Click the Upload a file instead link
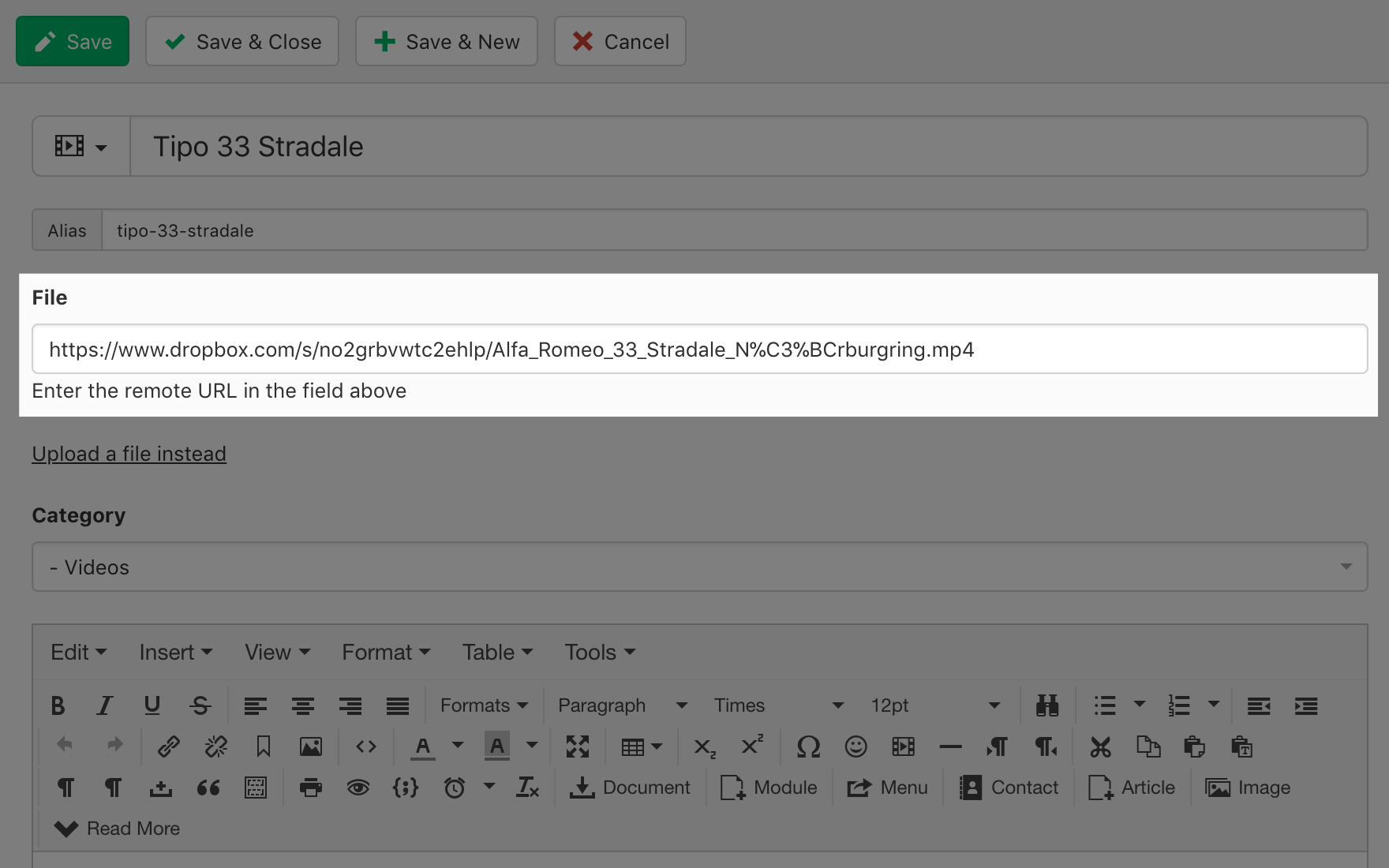 (x=129, y=454)
